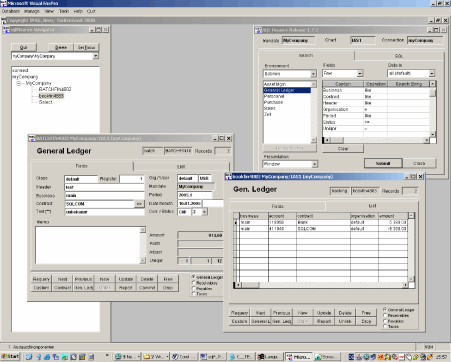Click the BATCH General Ledger window title icon
Screen dimensions: 451x362
pyautogui.click(x=32, y=138)
